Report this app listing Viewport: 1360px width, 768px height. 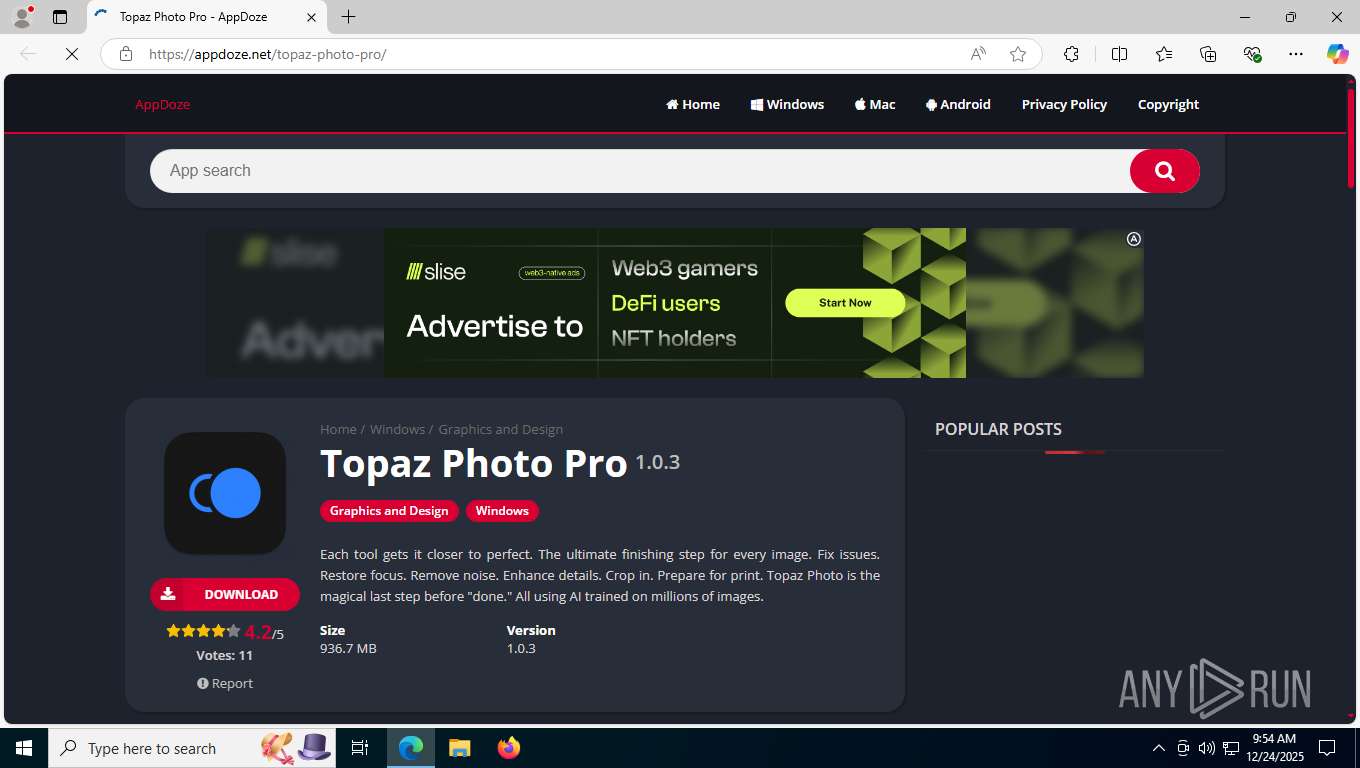coord(225,683)
